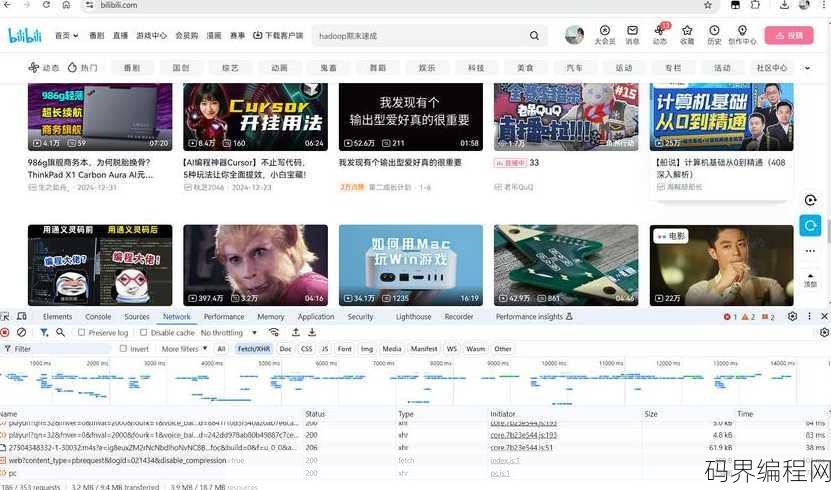
Task: Click the browser reload button
Action: click(46, 5)
